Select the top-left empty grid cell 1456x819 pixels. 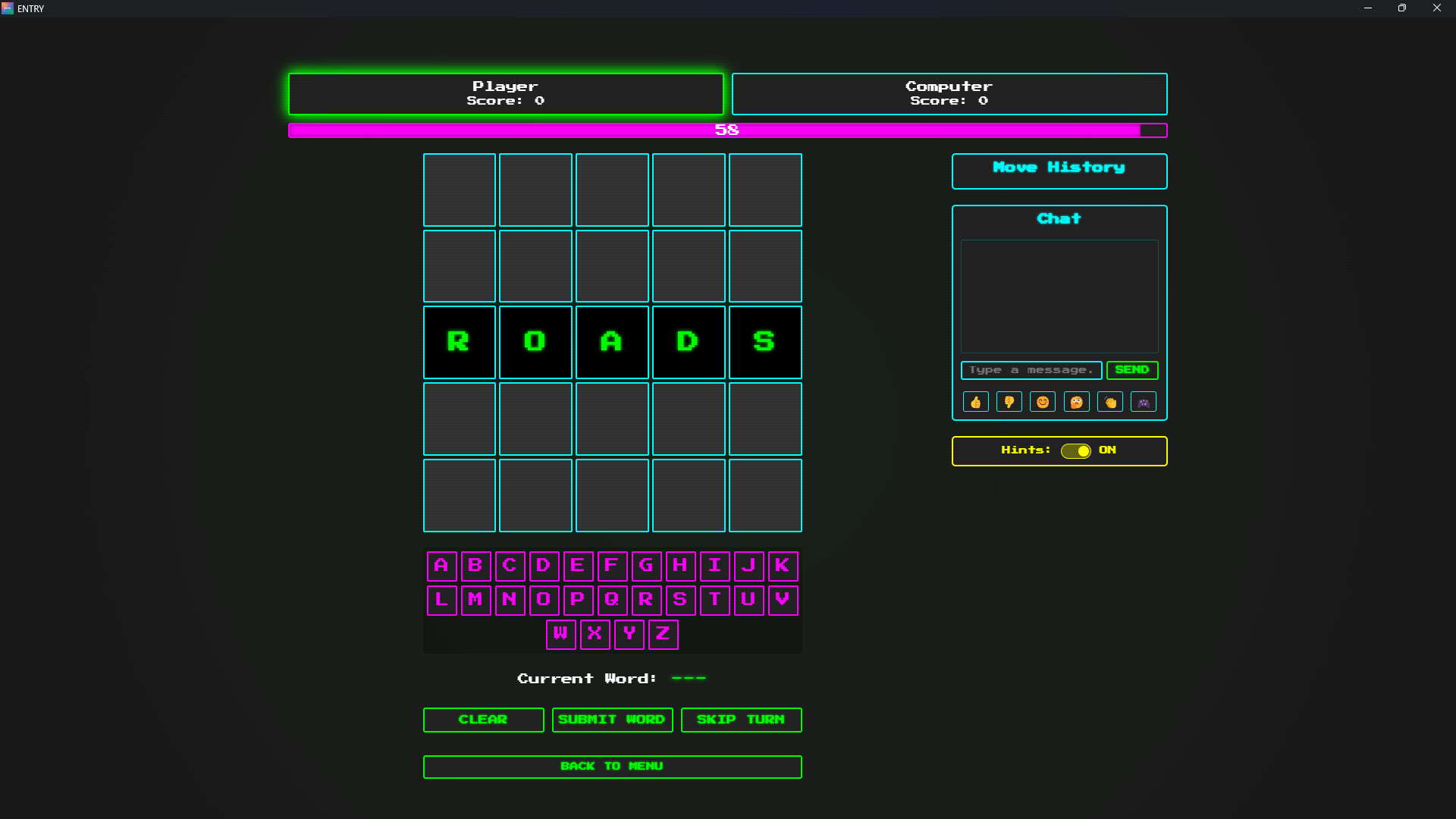459,190
